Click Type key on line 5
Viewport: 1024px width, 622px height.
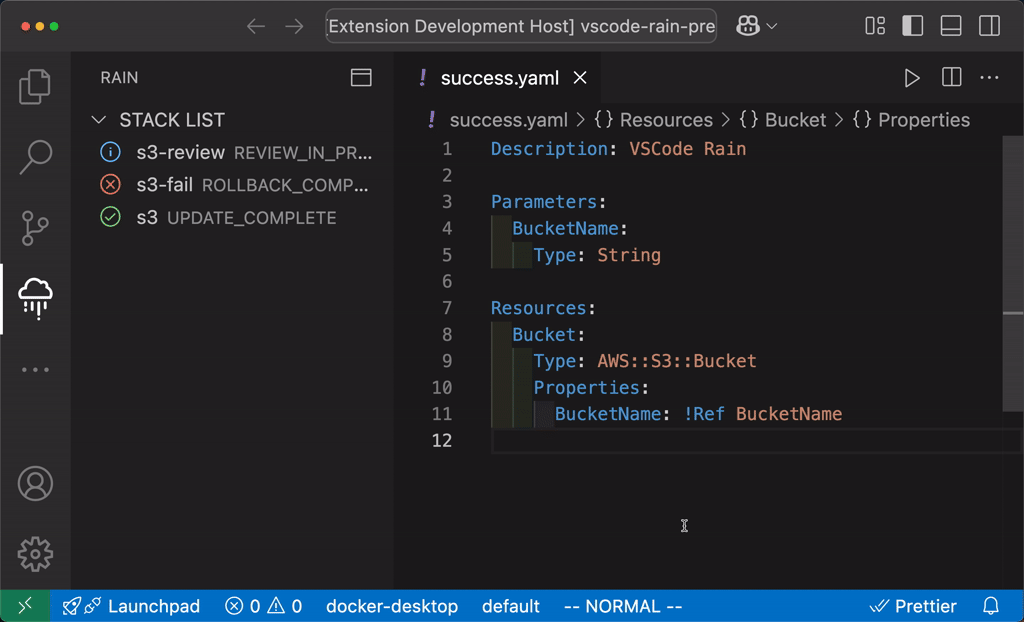pyautogui.click(x=554, y=255)
